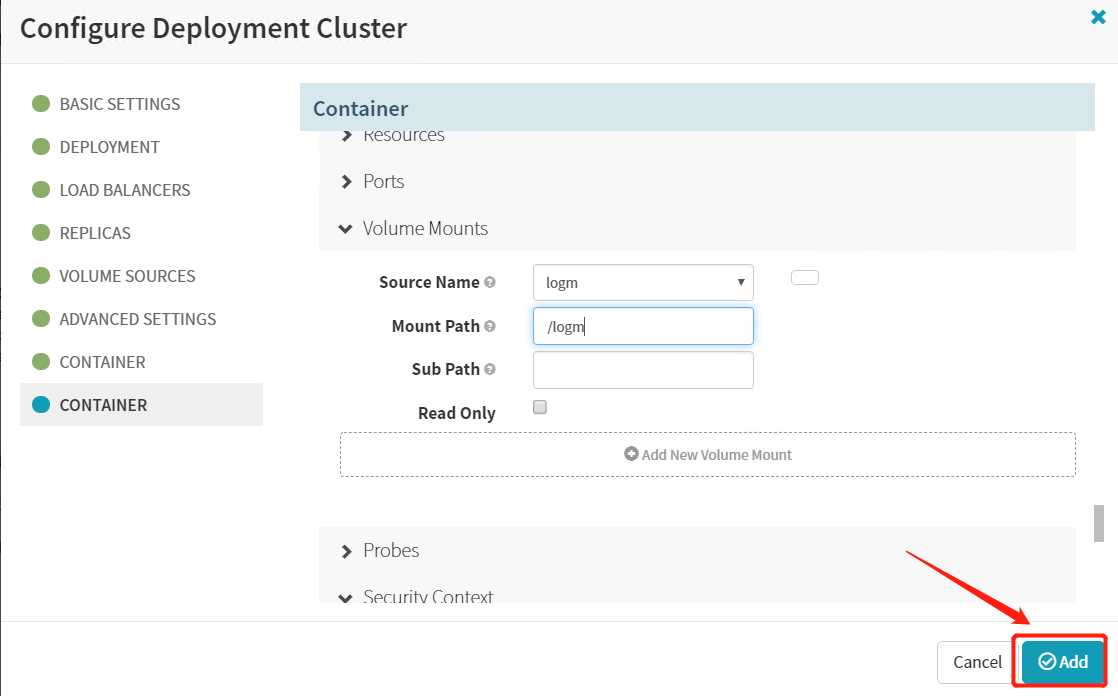Go to the Load Balancers step
This screenshot has height=696, width=1118.
[124, 190]
